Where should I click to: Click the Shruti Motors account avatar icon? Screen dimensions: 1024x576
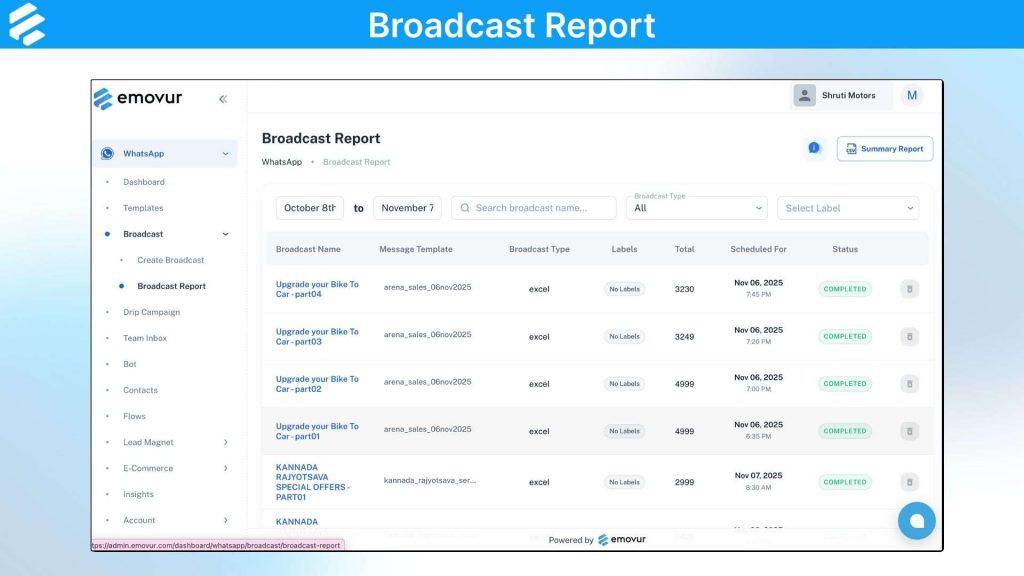pyautogui.click(x=803, y=95)
